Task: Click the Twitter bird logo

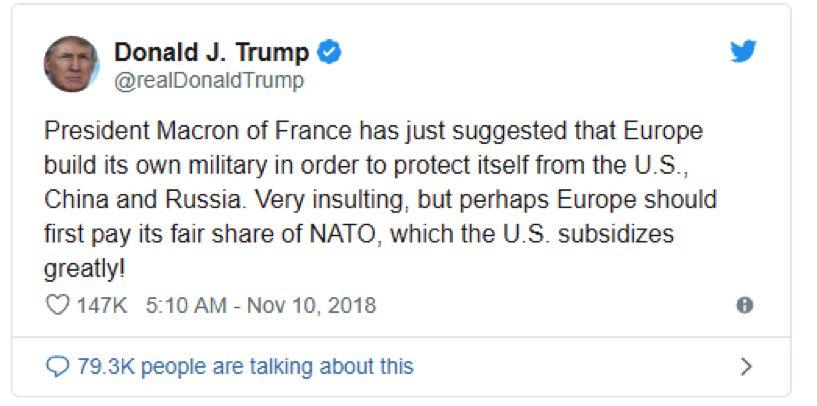Action: pos(743,52)
